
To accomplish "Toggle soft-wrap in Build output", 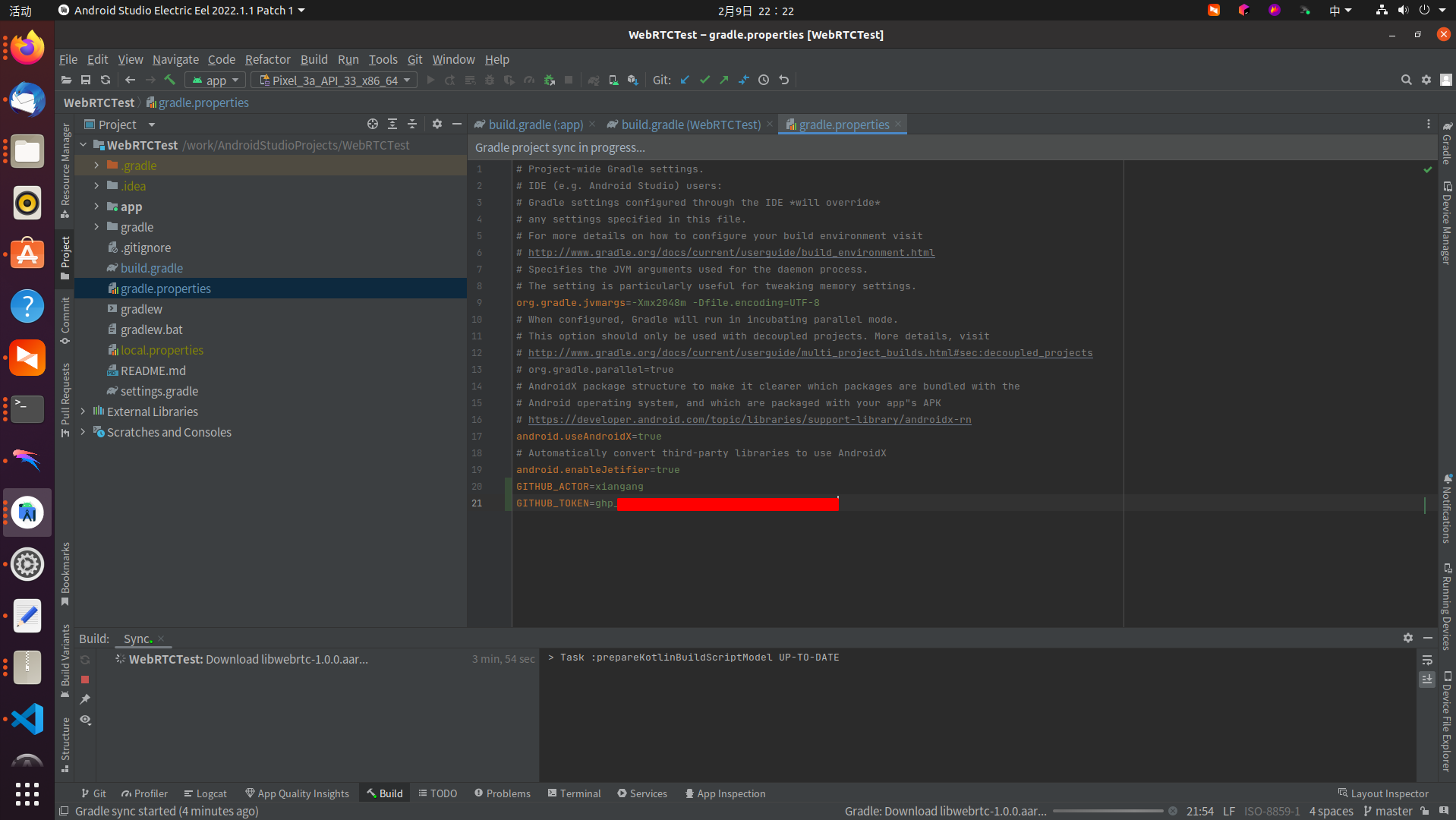I will [1427, 660].
